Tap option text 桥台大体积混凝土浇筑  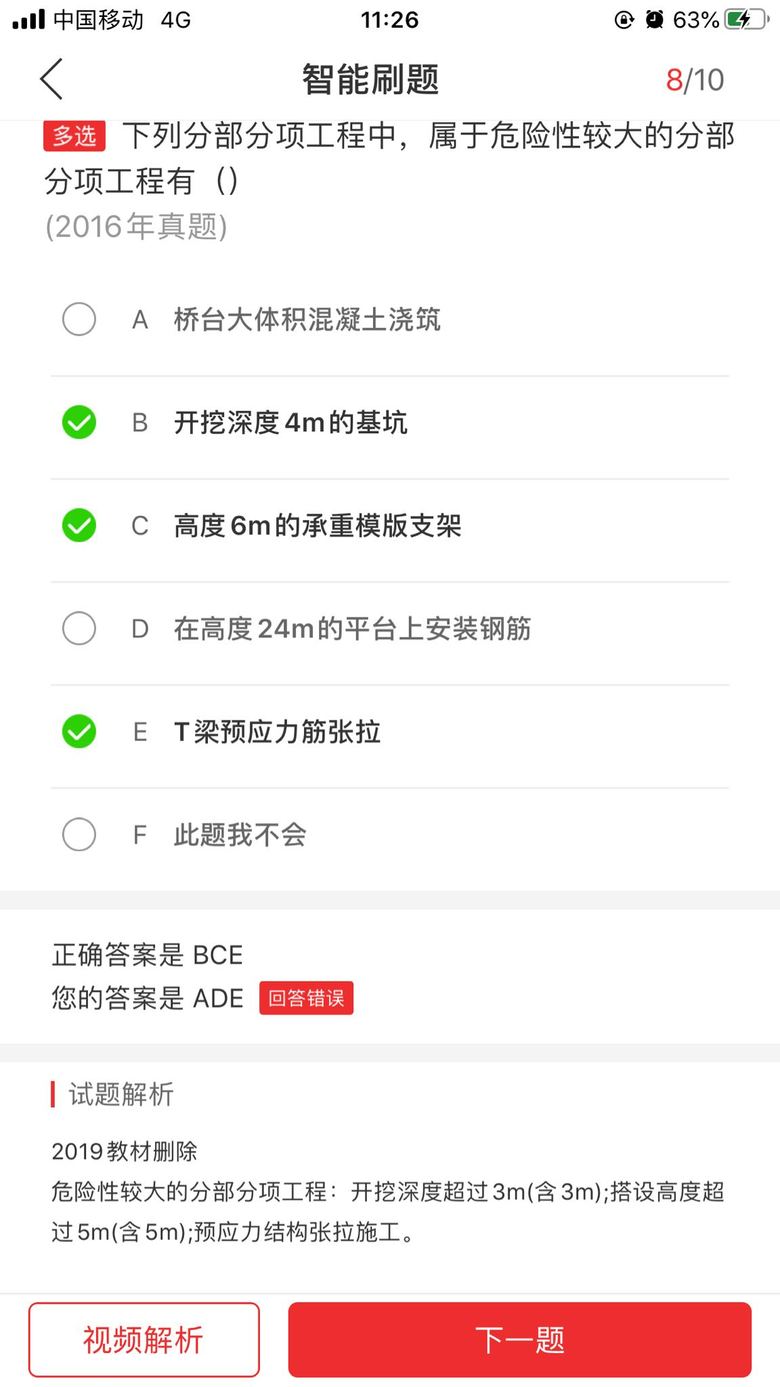307,320
